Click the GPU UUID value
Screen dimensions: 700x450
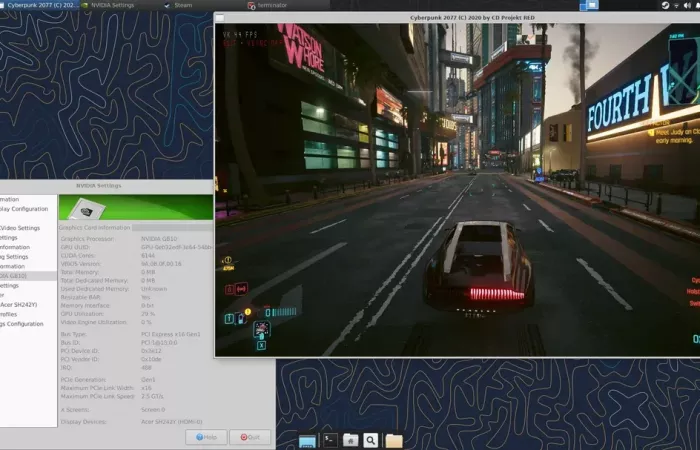pos(177,247)
